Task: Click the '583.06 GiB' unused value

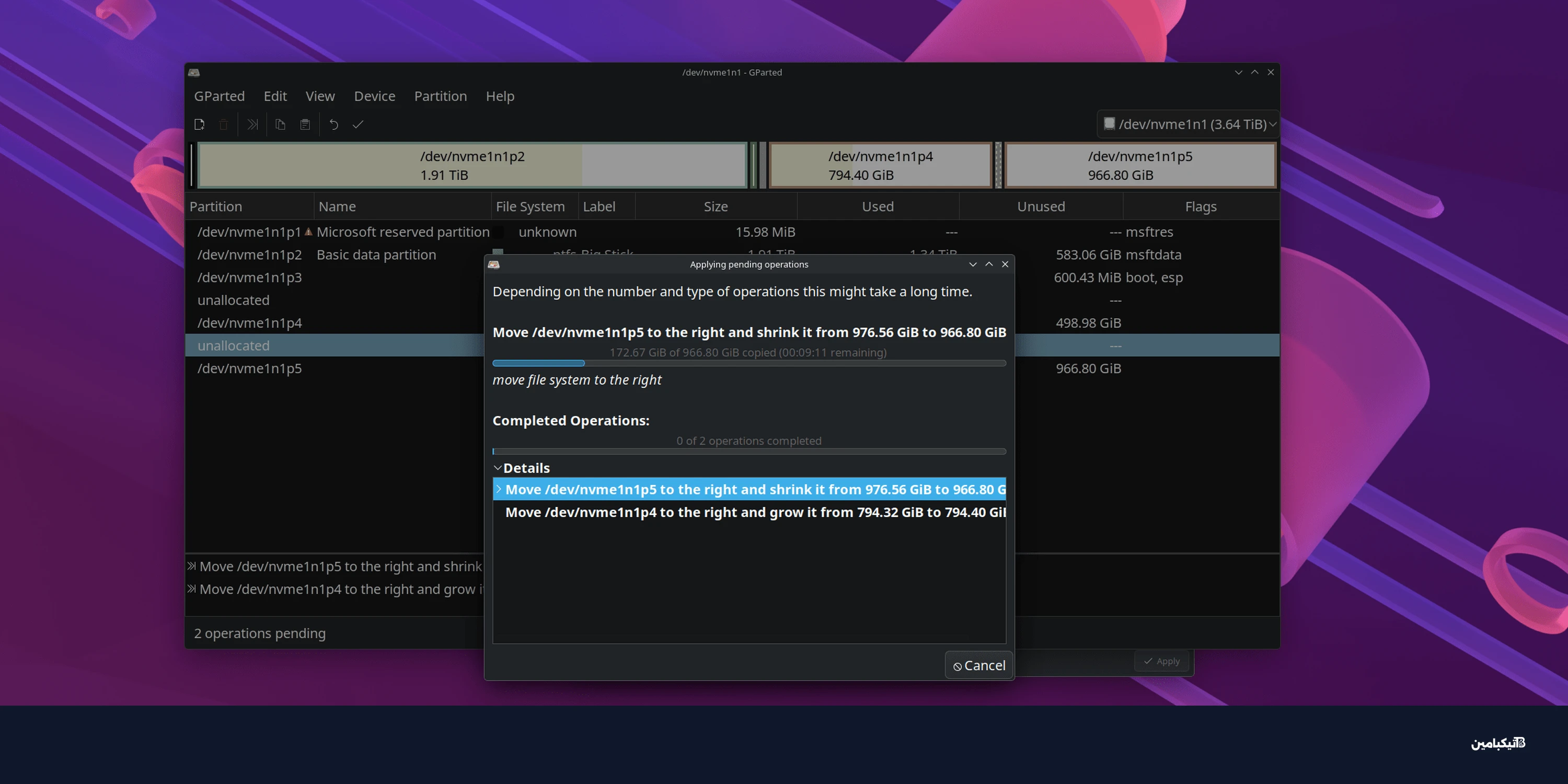Action: [1088, 255]
